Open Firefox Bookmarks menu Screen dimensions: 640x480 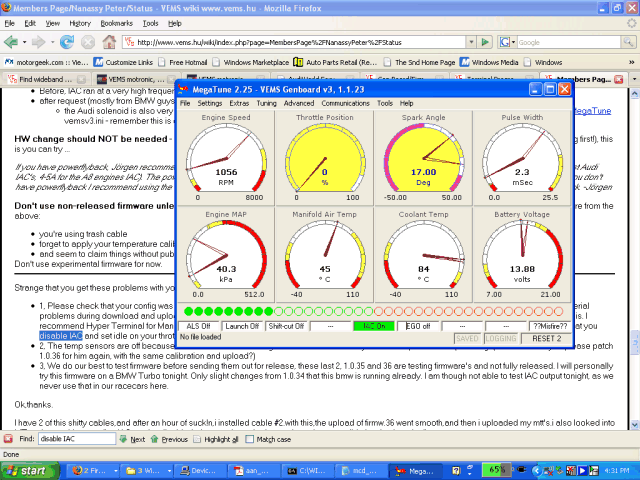point(117,23)
